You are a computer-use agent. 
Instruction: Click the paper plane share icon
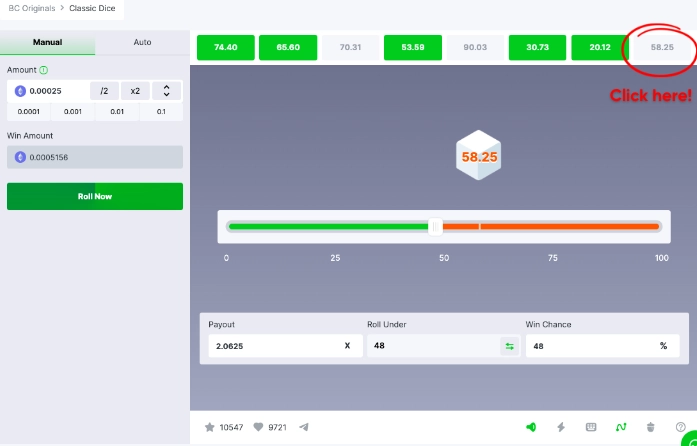[x=304, y=427]
